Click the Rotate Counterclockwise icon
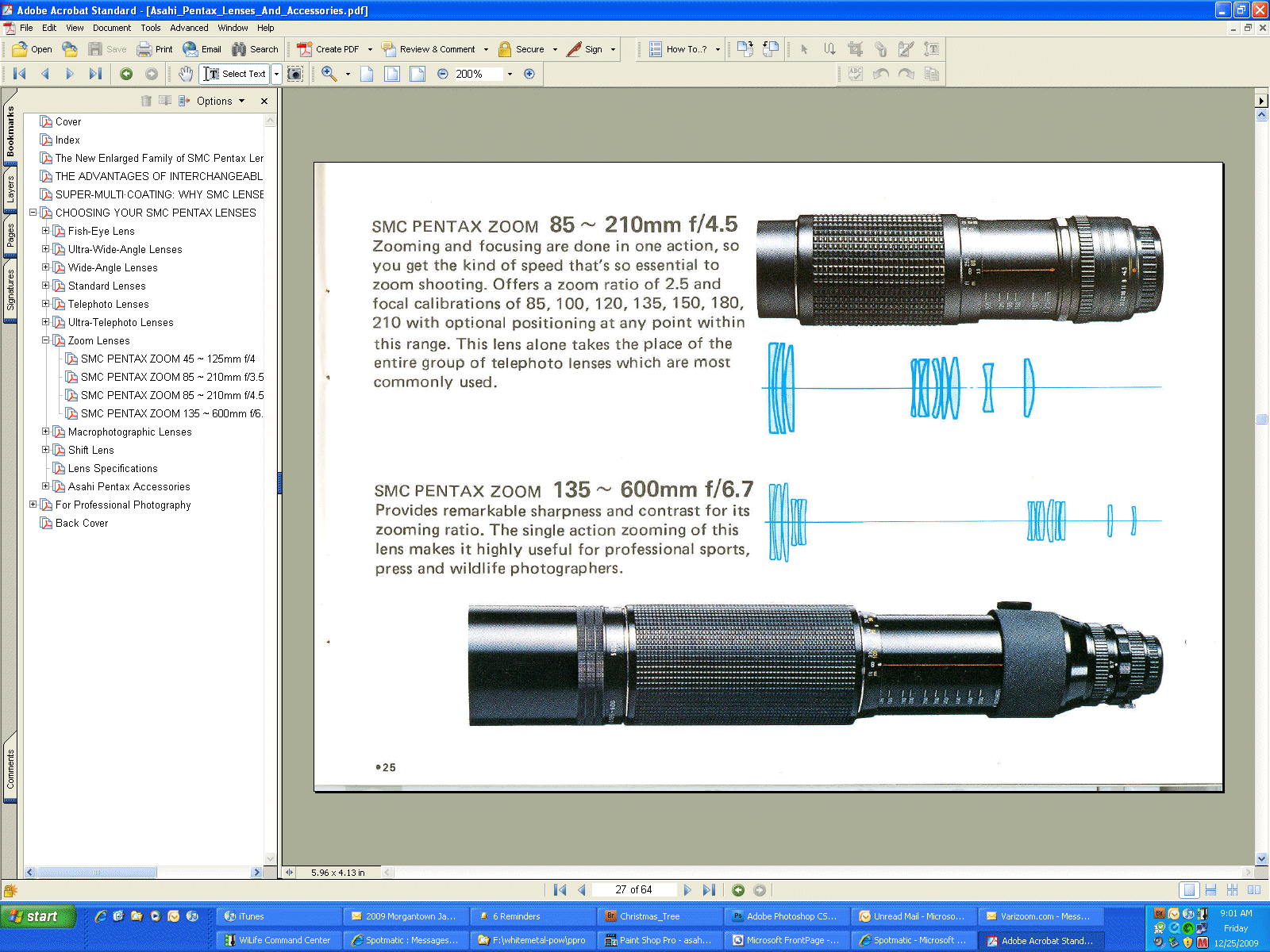1270x952 pixels. tap(771, 49)
